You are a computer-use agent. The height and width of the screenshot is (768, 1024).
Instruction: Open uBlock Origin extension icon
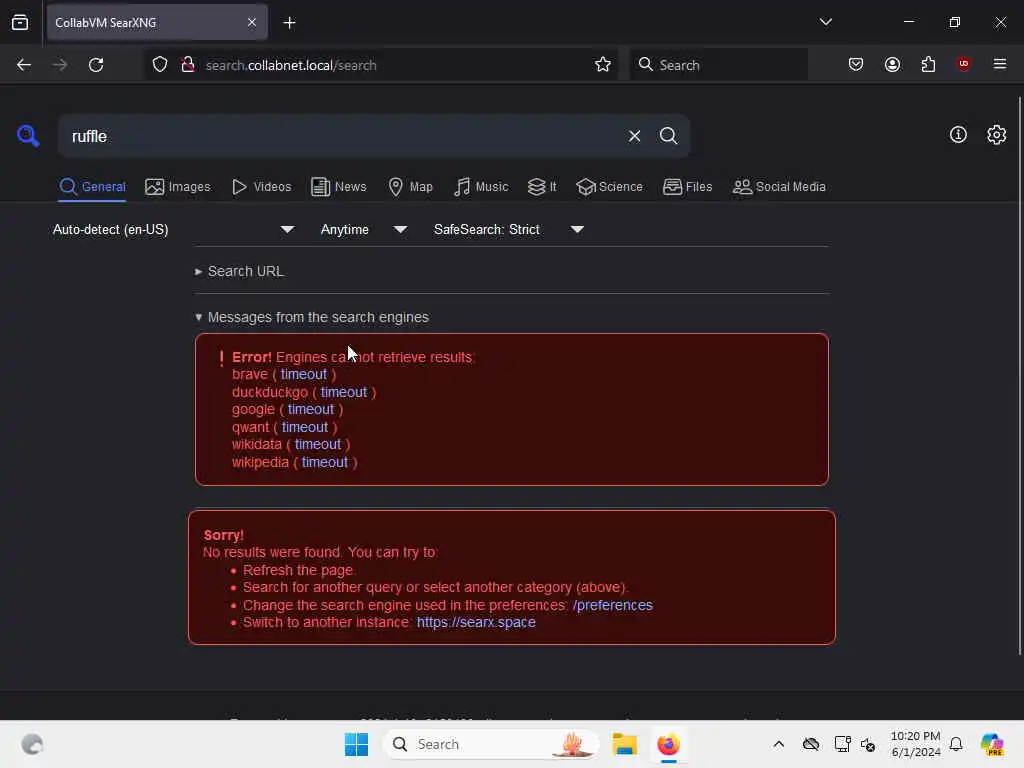tap(964, 64)
